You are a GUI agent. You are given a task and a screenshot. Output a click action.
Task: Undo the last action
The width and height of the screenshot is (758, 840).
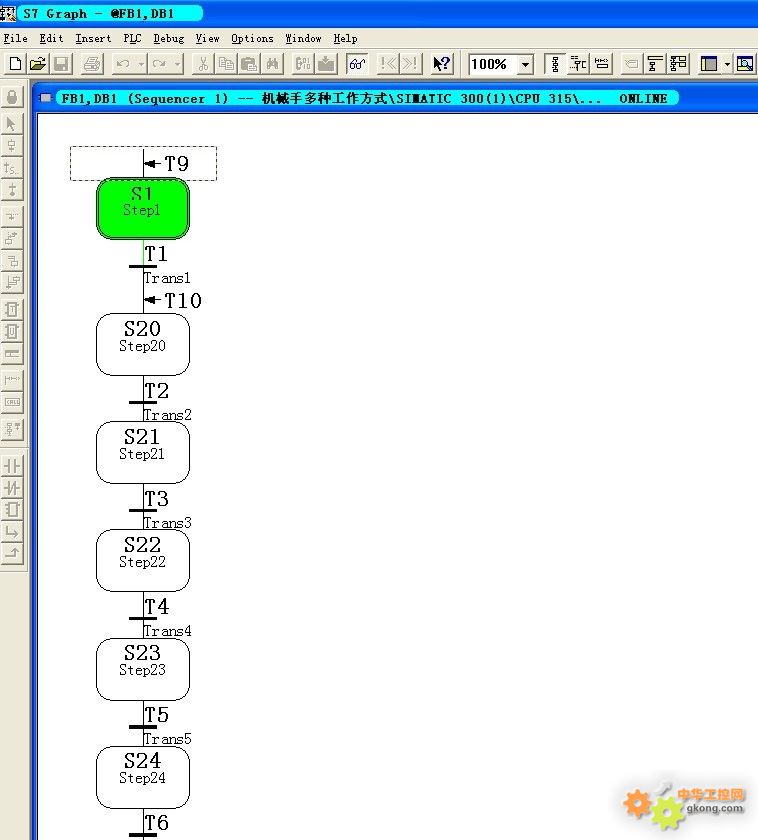click(x=123, y=64)
